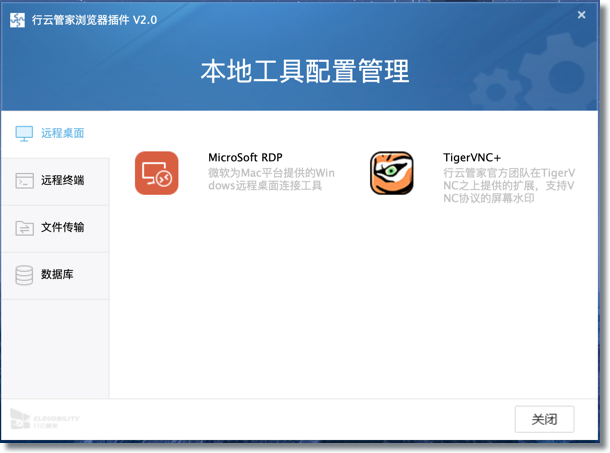Select the TigerVNC+ title text
The image size is (610, 453).
pyautogui.click(x=472, y=157)
